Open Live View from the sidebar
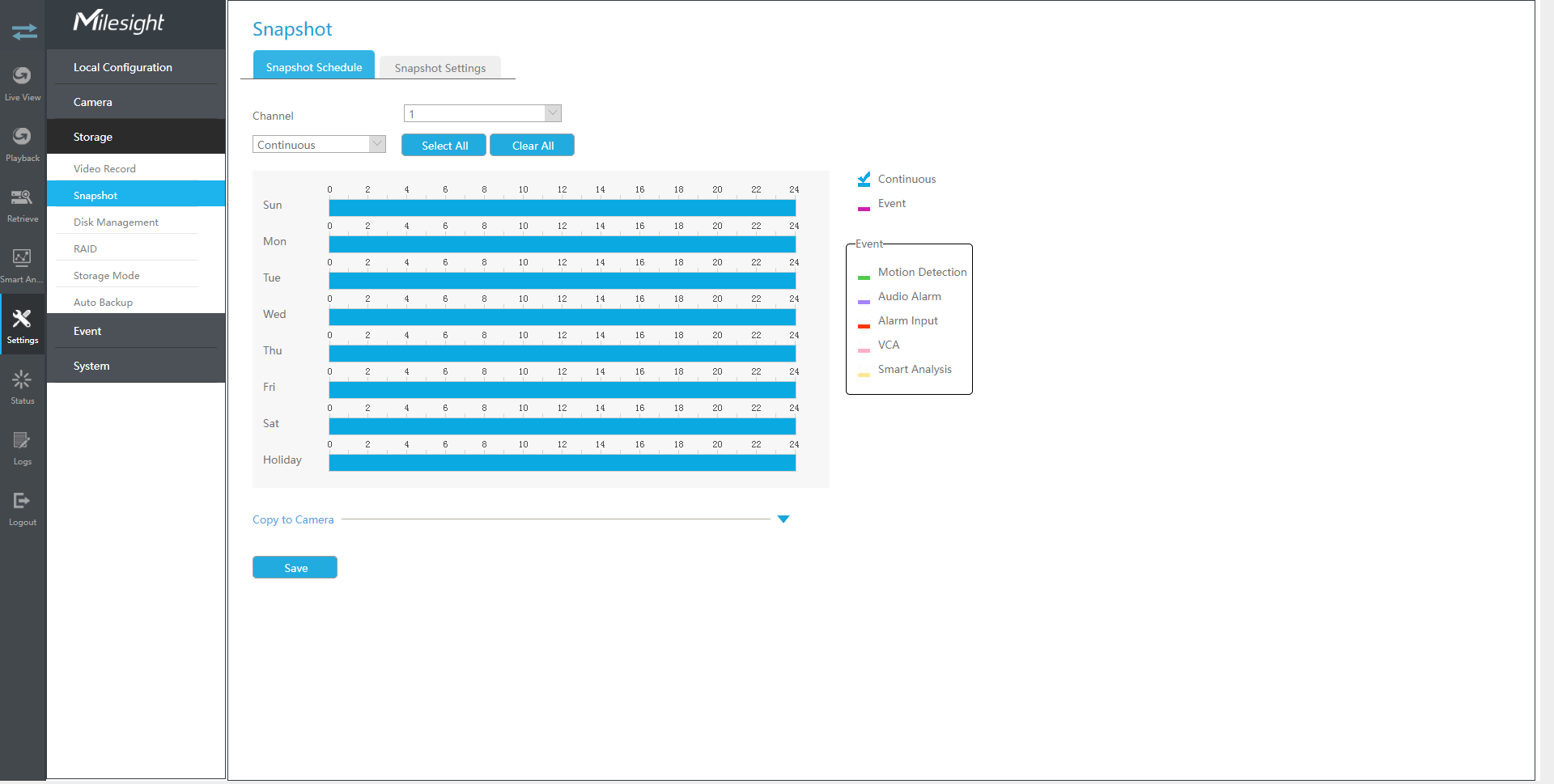 [x=23, y=83]
